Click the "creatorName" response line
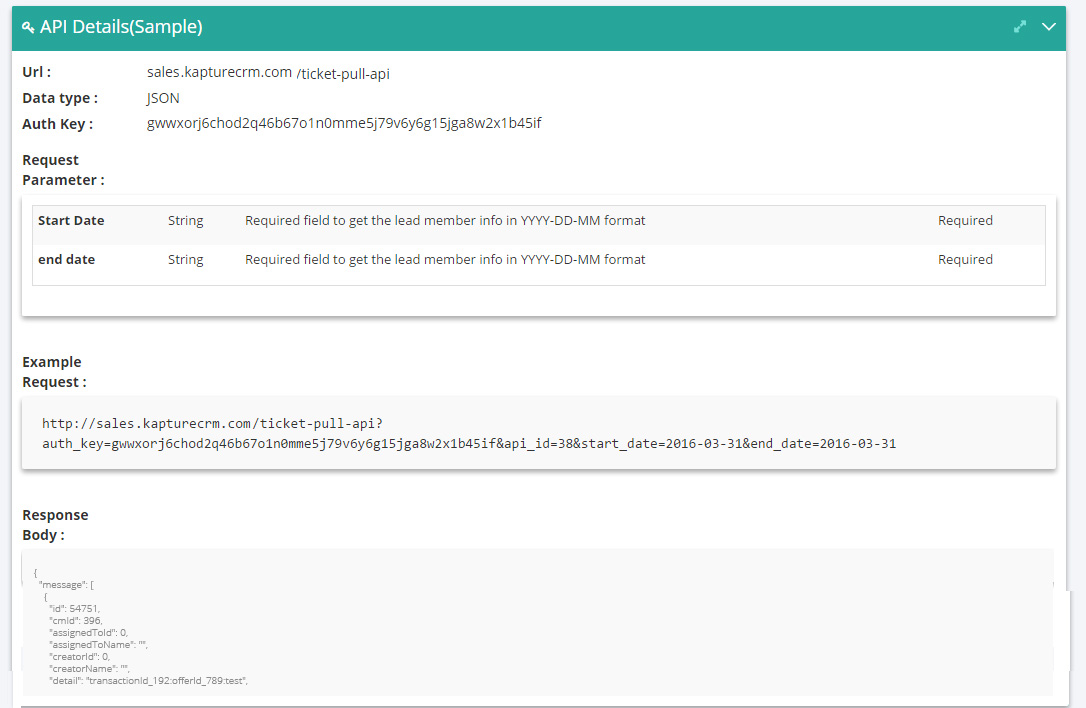 pos(89,669)
